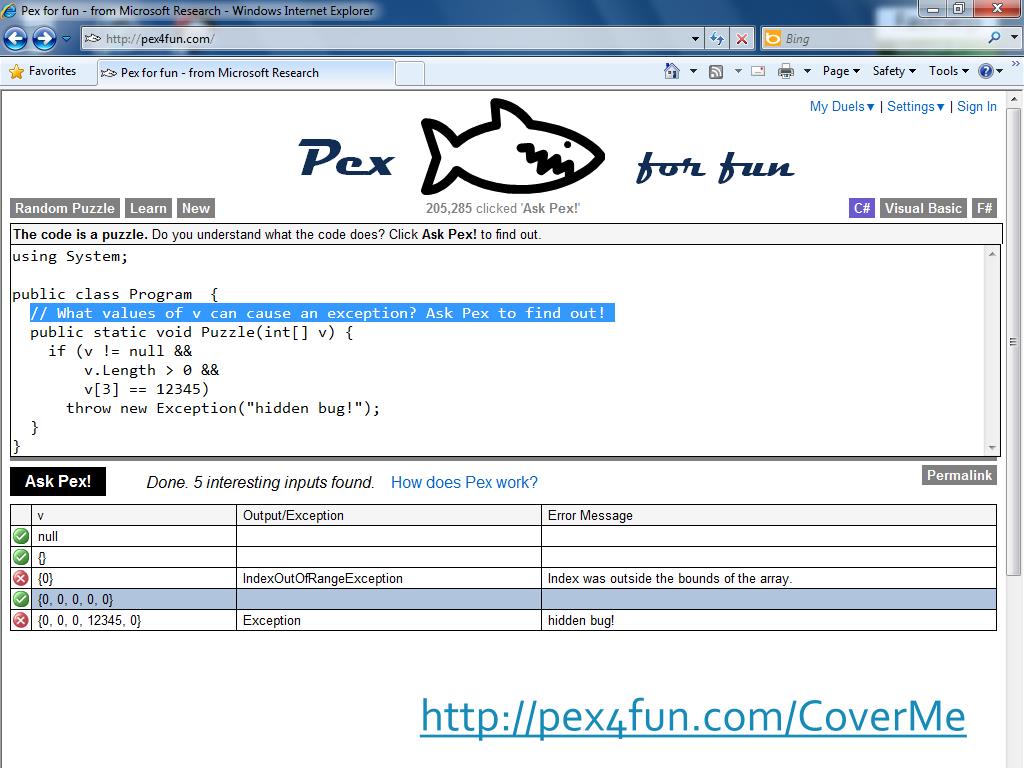Select the C# language toggle
Image resolution: width=1024 pixels, height=768 pixels.
click(x=861, y=208)
